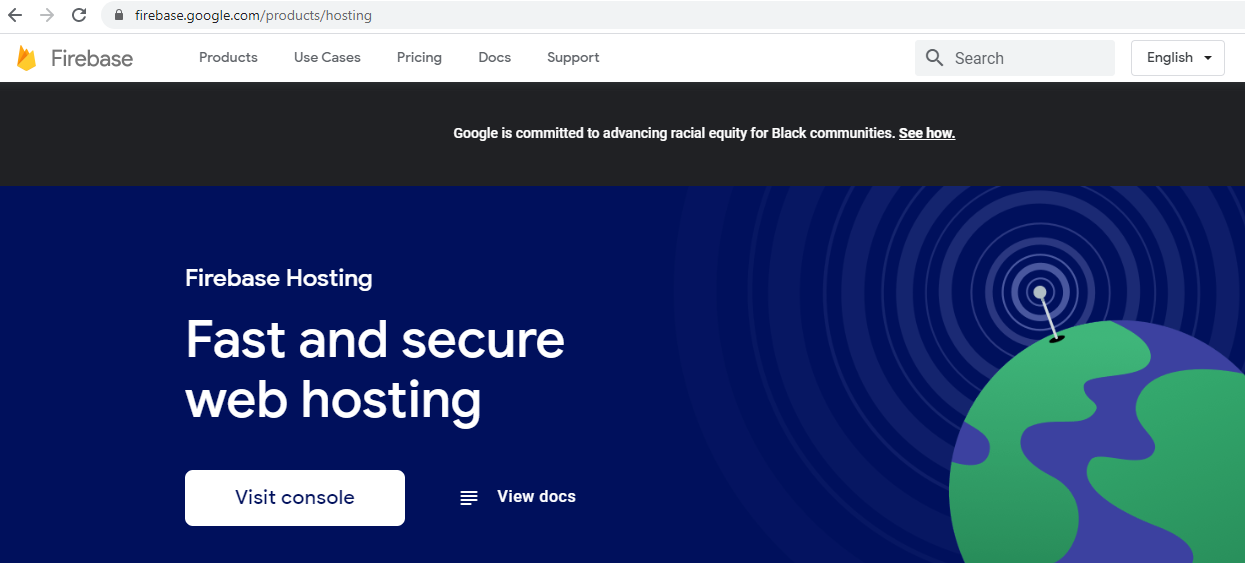The width and height of the screenshot is (1245, 563).
Task: Click the Firebase flame logo
Action: click(26, 58)
